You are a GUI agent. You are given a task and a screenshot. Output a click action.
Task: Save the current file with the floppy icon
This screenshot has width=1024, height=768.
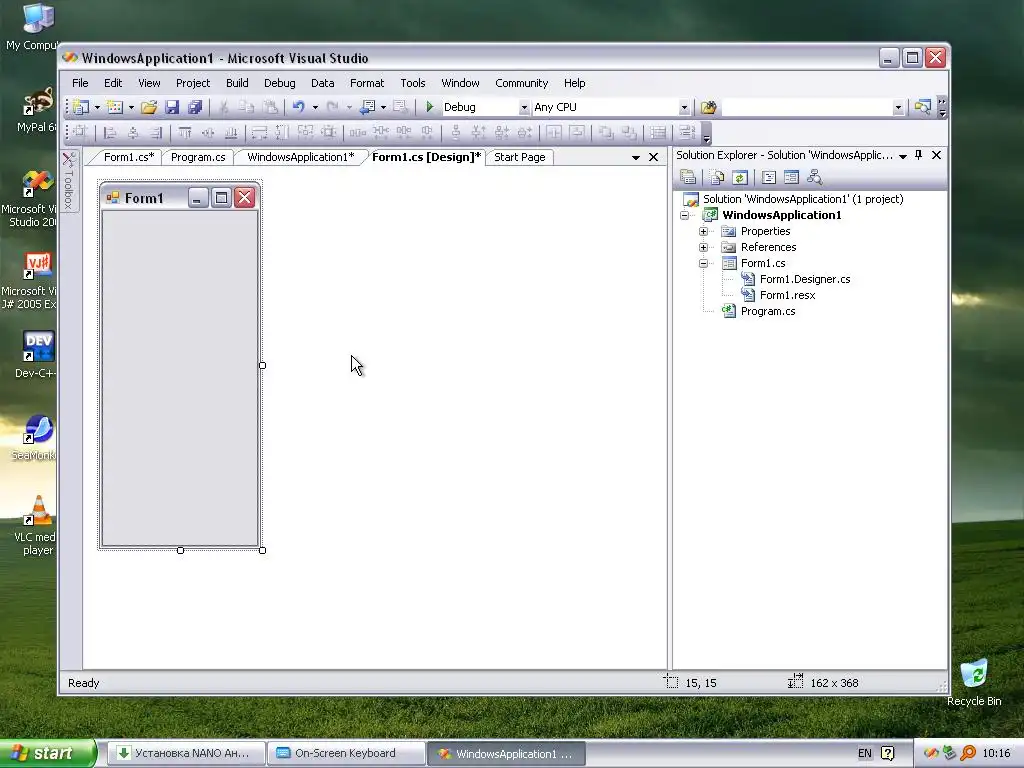172,107
